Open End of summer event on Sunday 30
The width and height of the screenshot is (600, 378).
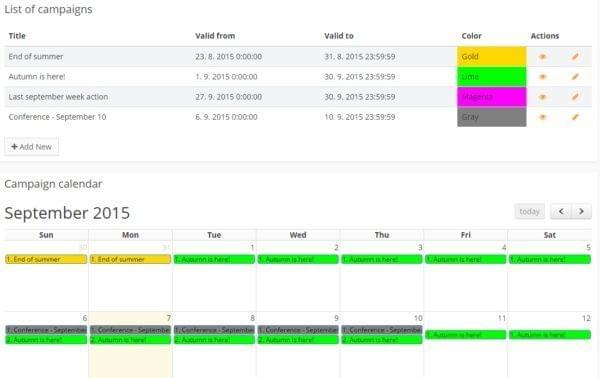[46, 259]
